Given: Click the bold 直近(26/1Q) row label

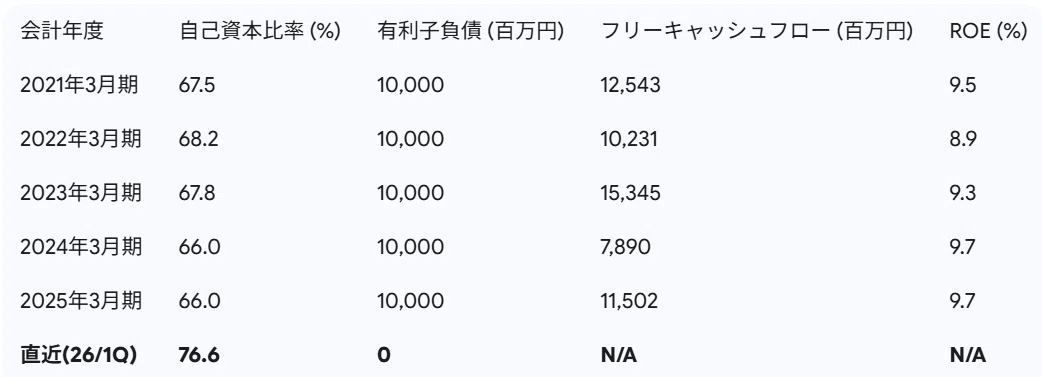Looking at the screenshot, I should click(x=78, y=355).
